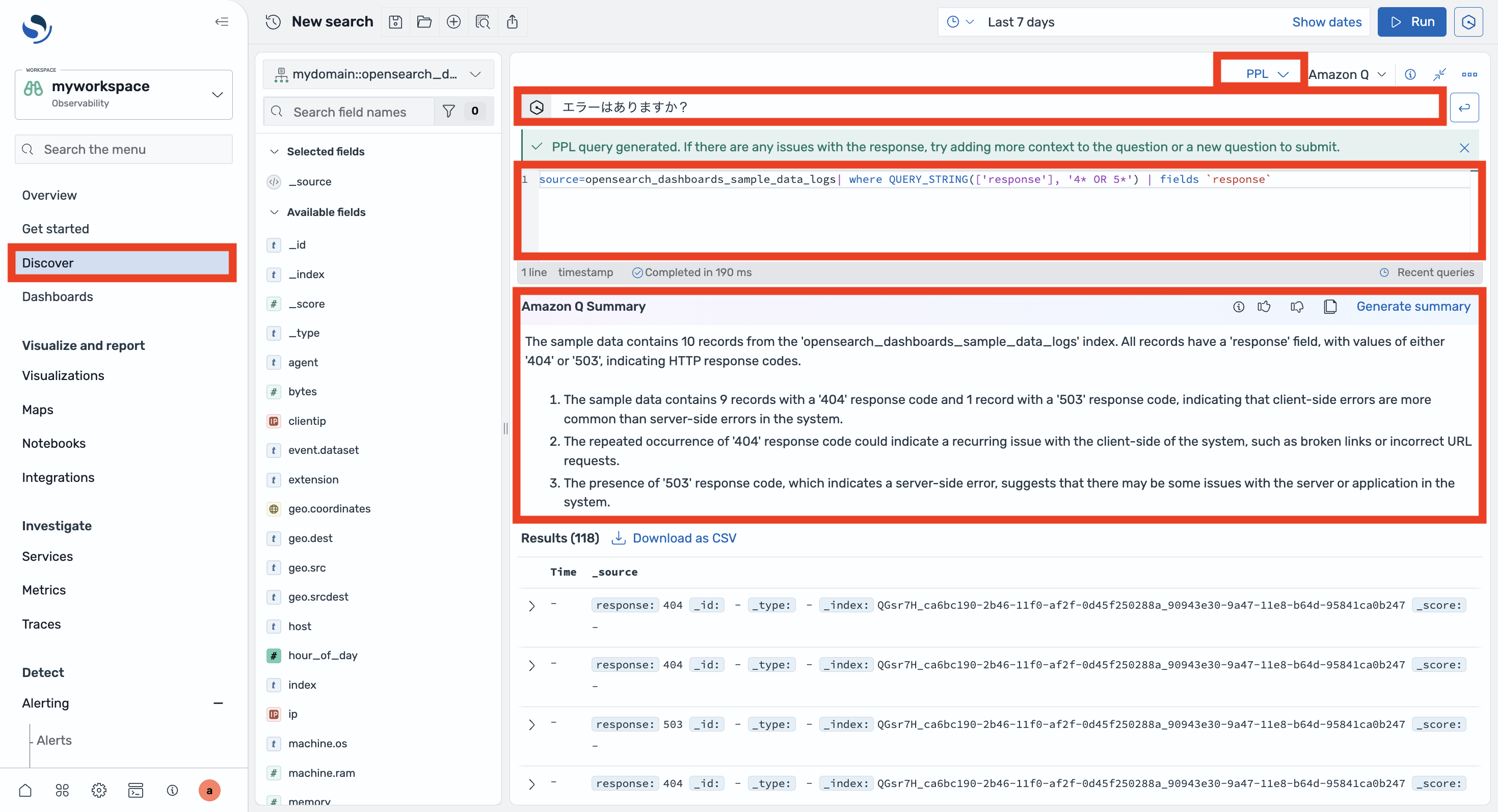Collapse the Selected fields section

point(275,152)
